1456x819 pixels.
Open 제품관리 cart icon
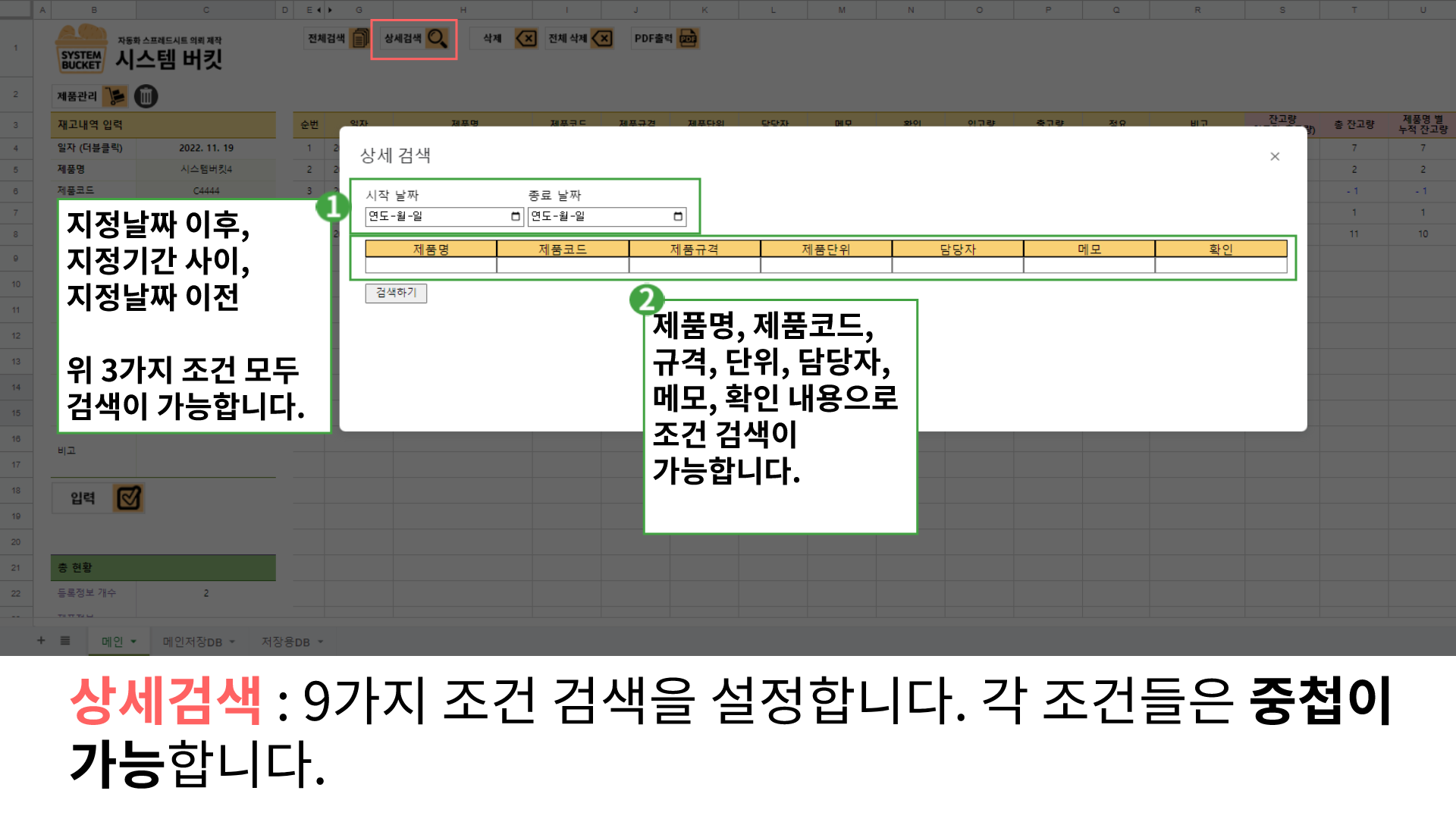[116, 96]
